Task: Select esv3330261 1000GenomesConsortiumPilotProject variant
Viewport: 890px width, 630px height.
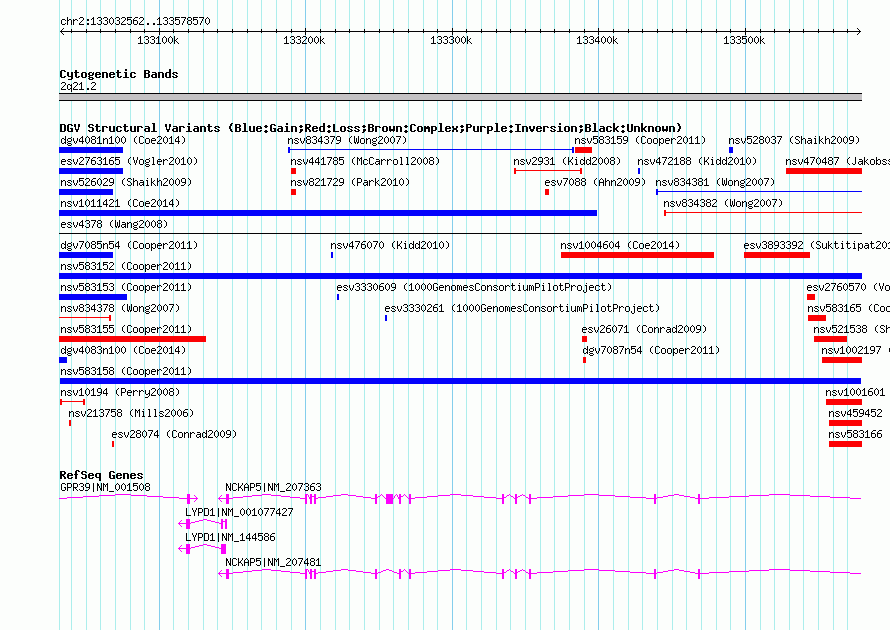Action: tap(522, 308)
